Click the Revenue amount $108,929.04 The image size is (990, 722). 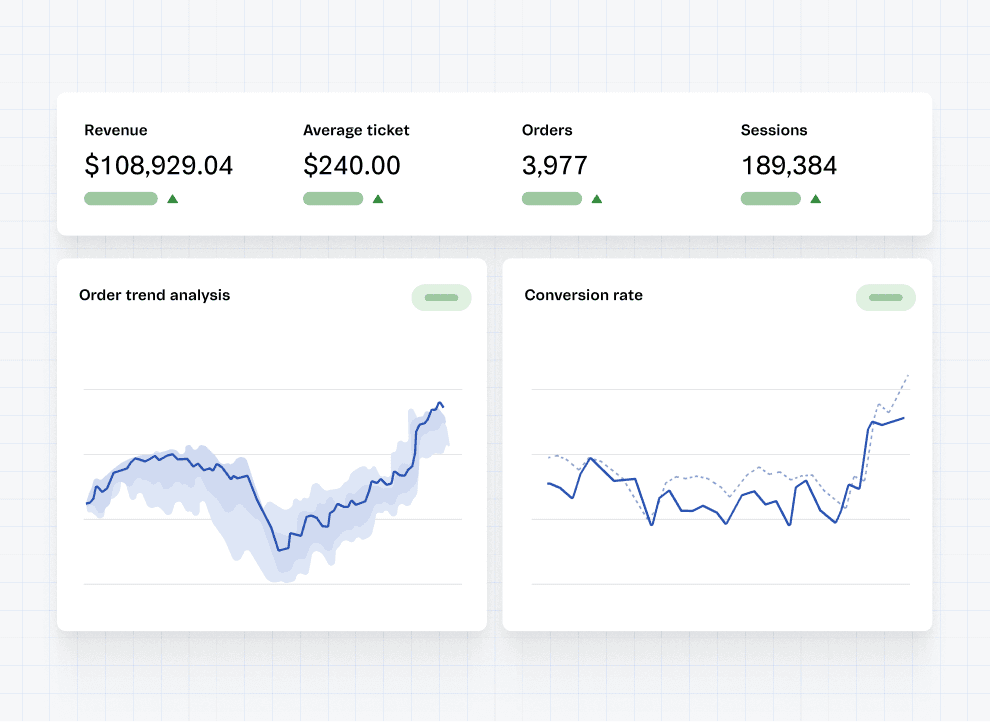pyautogui.click(x=158, y=166)
